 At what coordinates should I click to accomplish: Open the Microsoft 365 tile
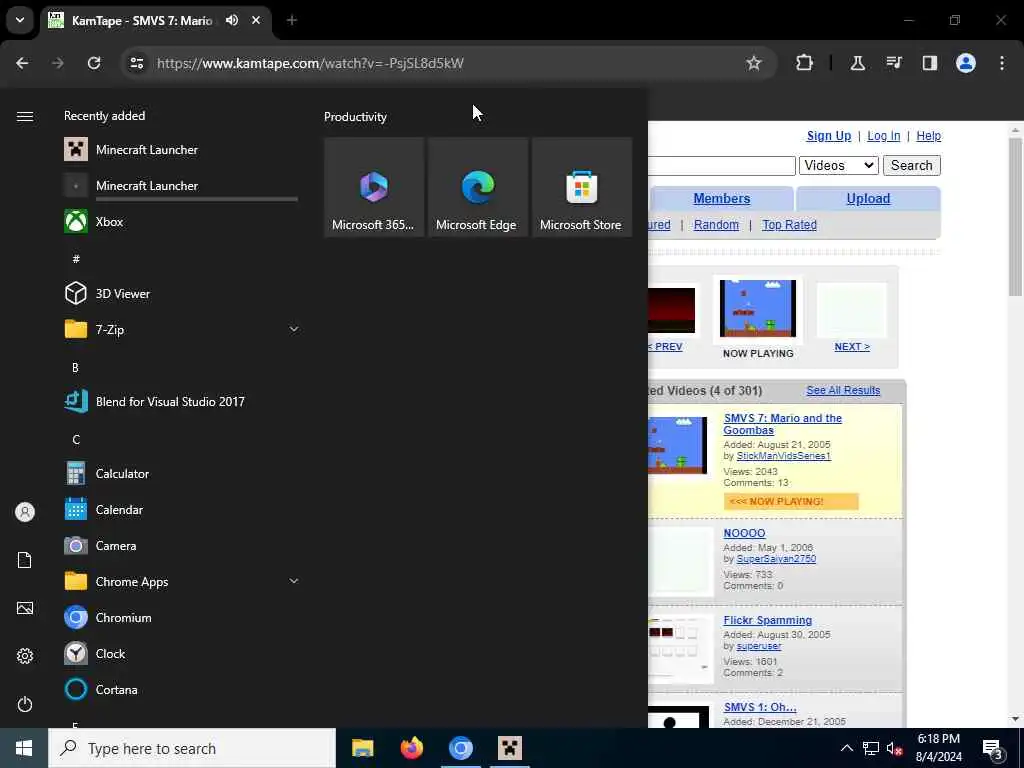(x=374, y=187)
